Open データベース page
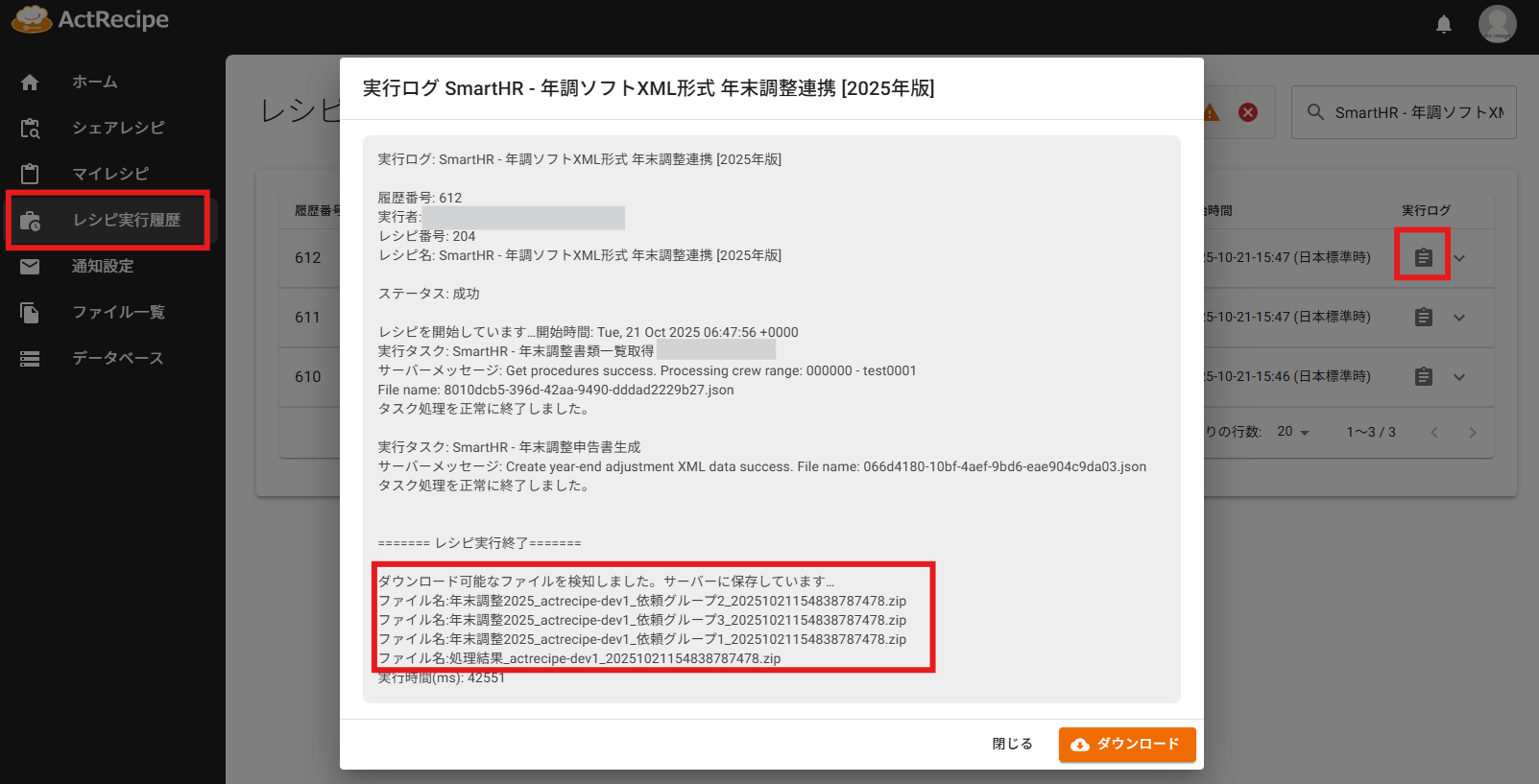 click(118, 358)
